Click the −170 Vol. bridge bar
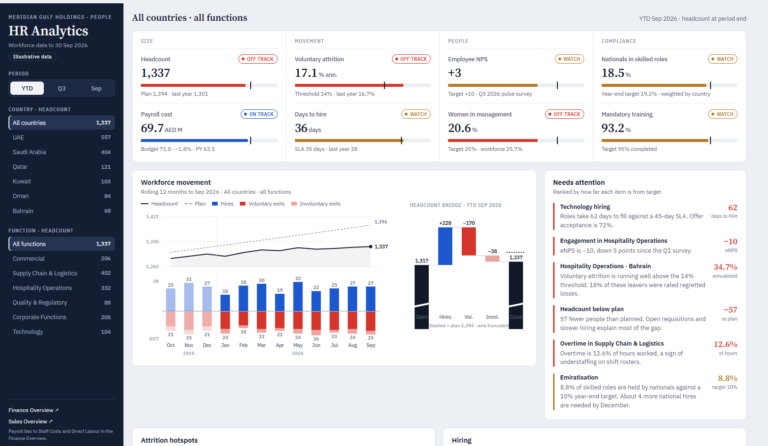 click(x=469, y=241)
